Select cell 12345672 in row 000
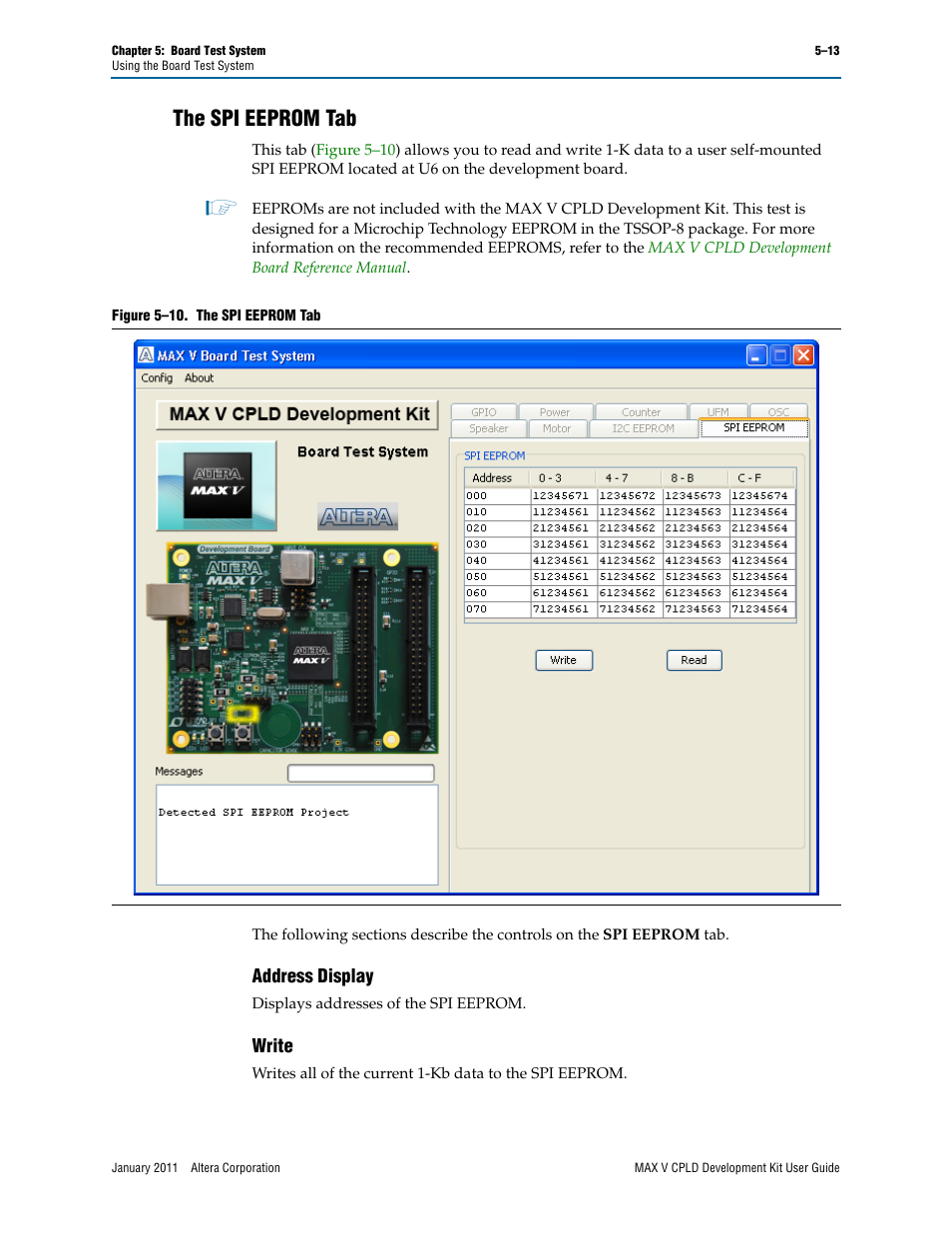The width and height of the screenshot is (952, 1233). (628, 496)
